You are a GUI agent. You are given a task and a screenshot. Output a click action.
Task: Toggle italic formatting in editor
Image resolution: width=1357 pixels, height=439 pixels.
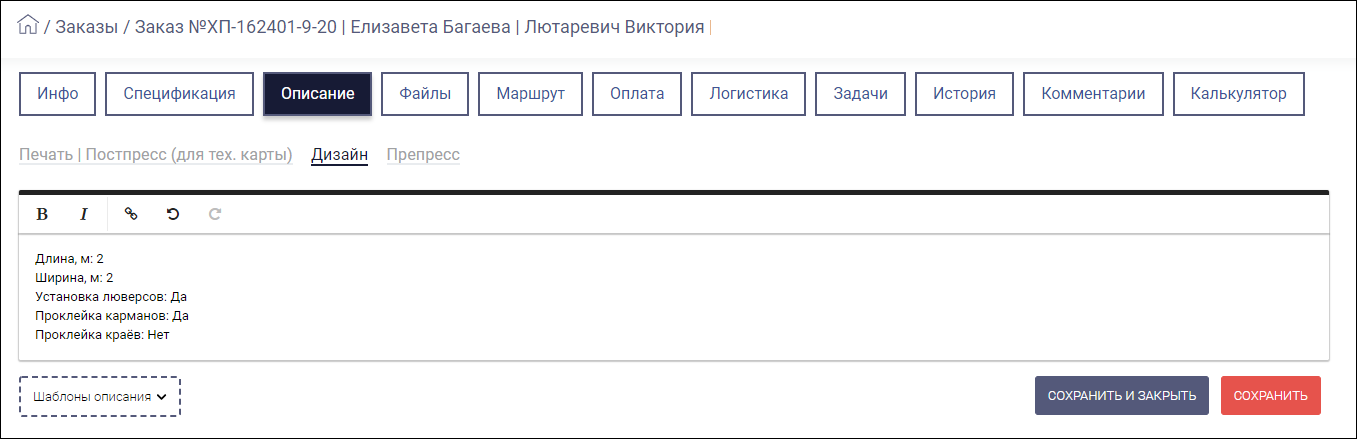pos(84,214)
